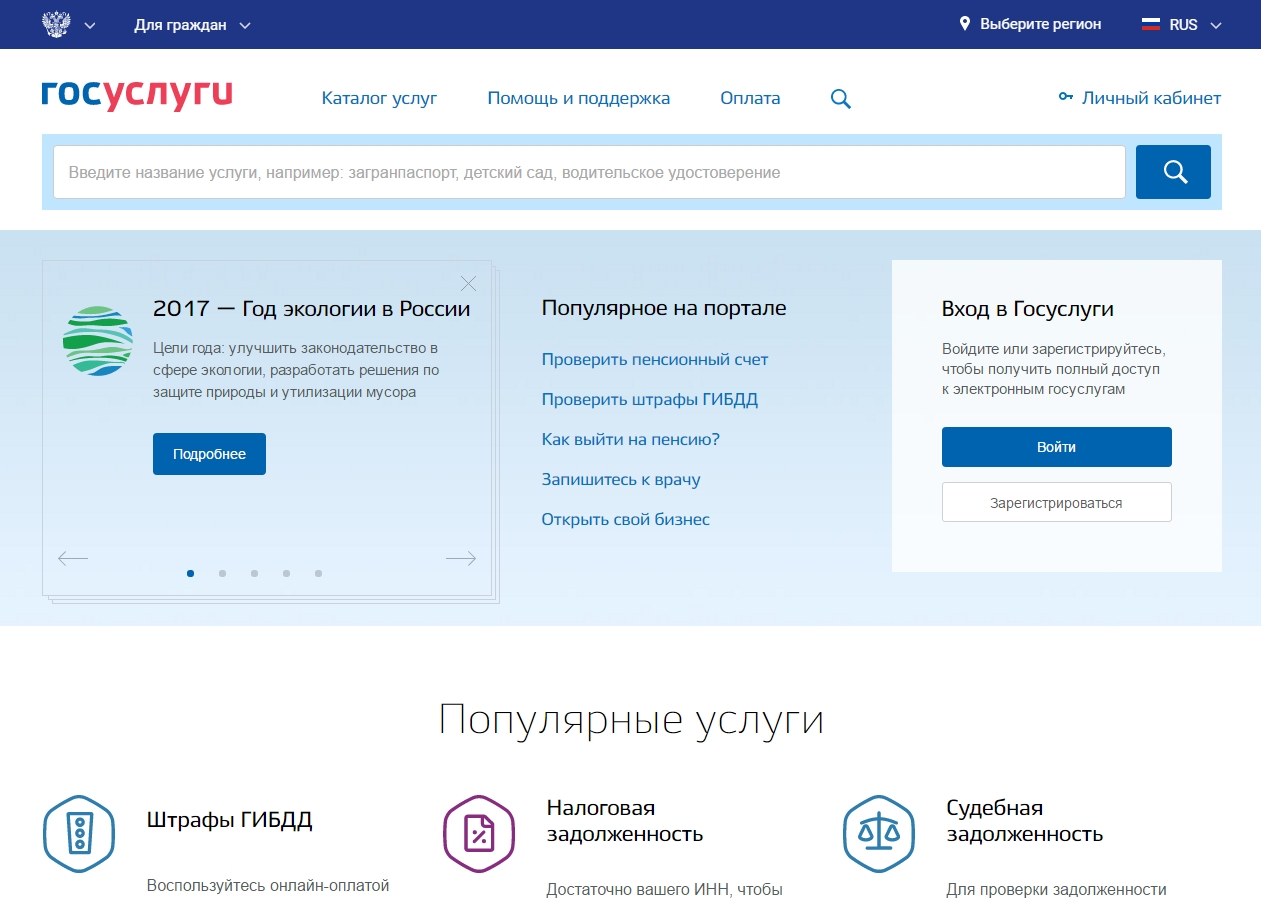The image size is (1261, 899).
Task: Click the Популярное на портале heading
Action: (x=664, y=308)
